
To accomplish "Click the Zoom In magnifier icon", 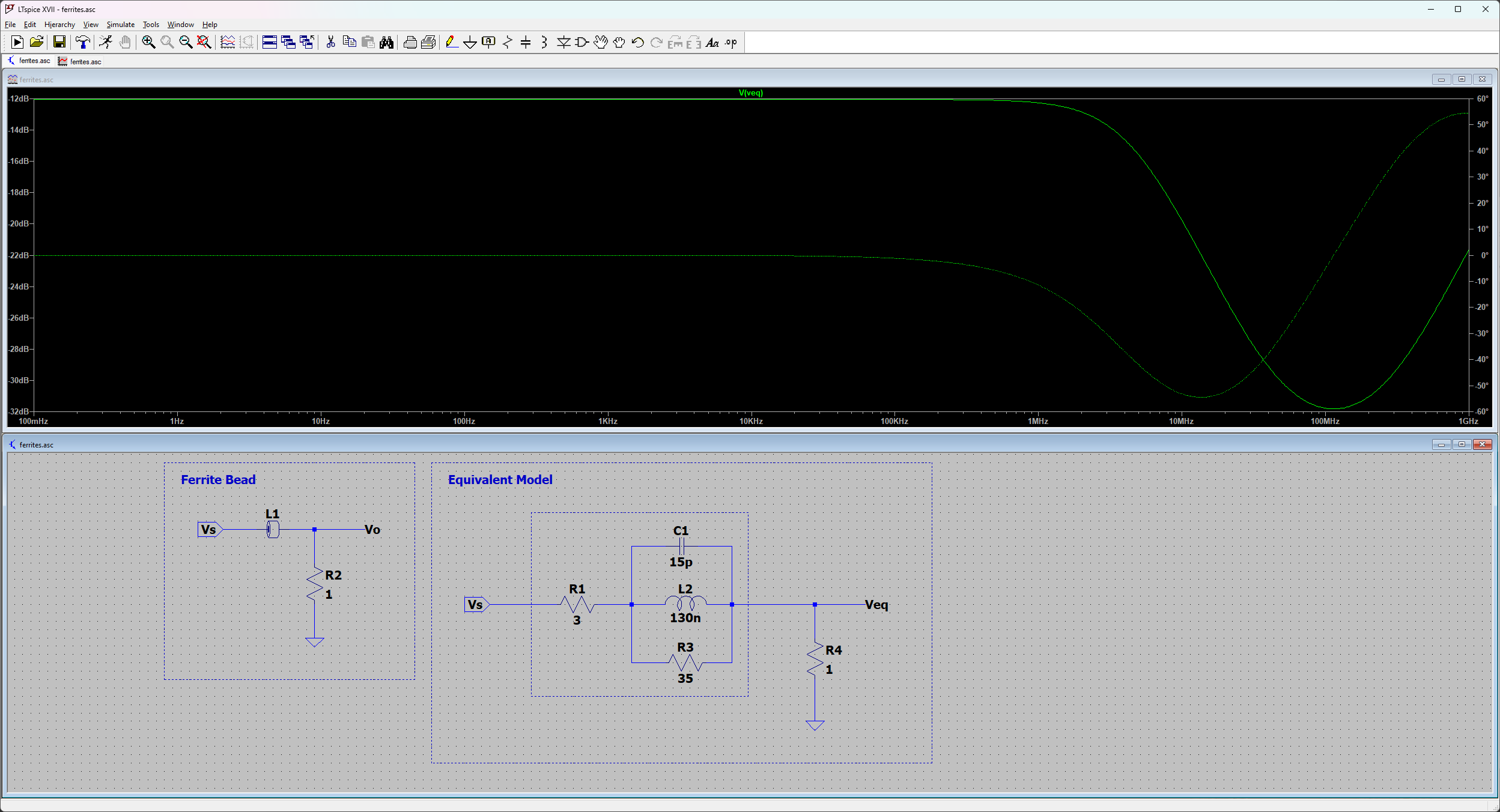I will coord(148,42).
